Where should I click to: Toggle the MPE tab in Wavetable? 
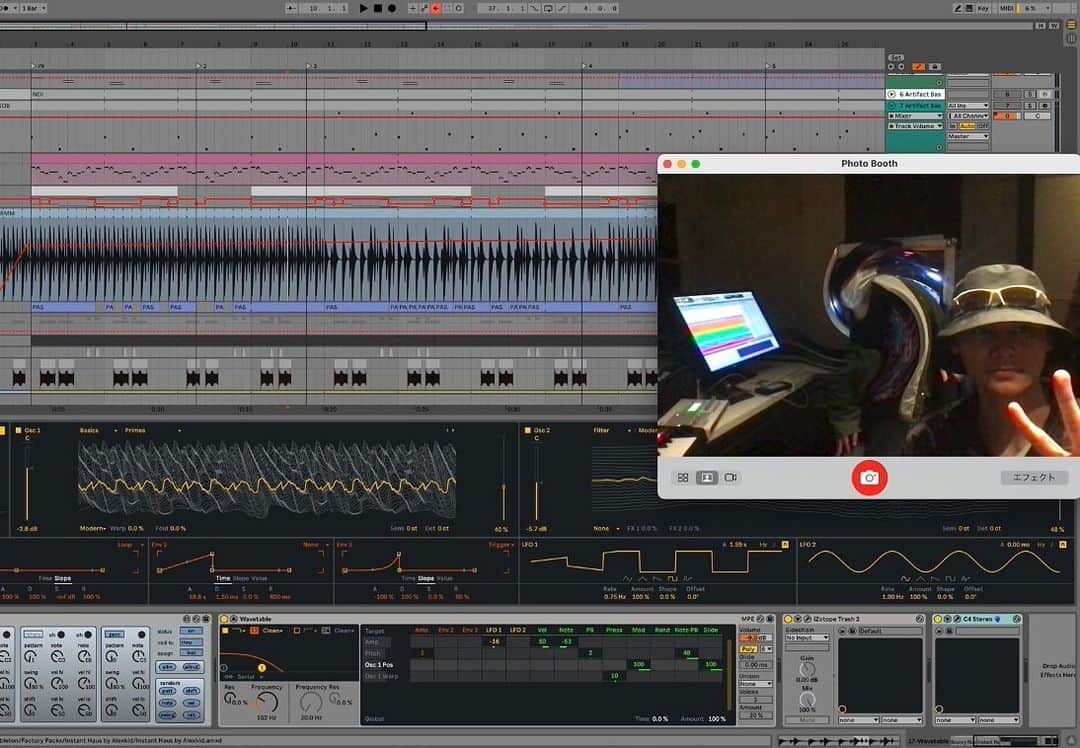tap(748, 619)
